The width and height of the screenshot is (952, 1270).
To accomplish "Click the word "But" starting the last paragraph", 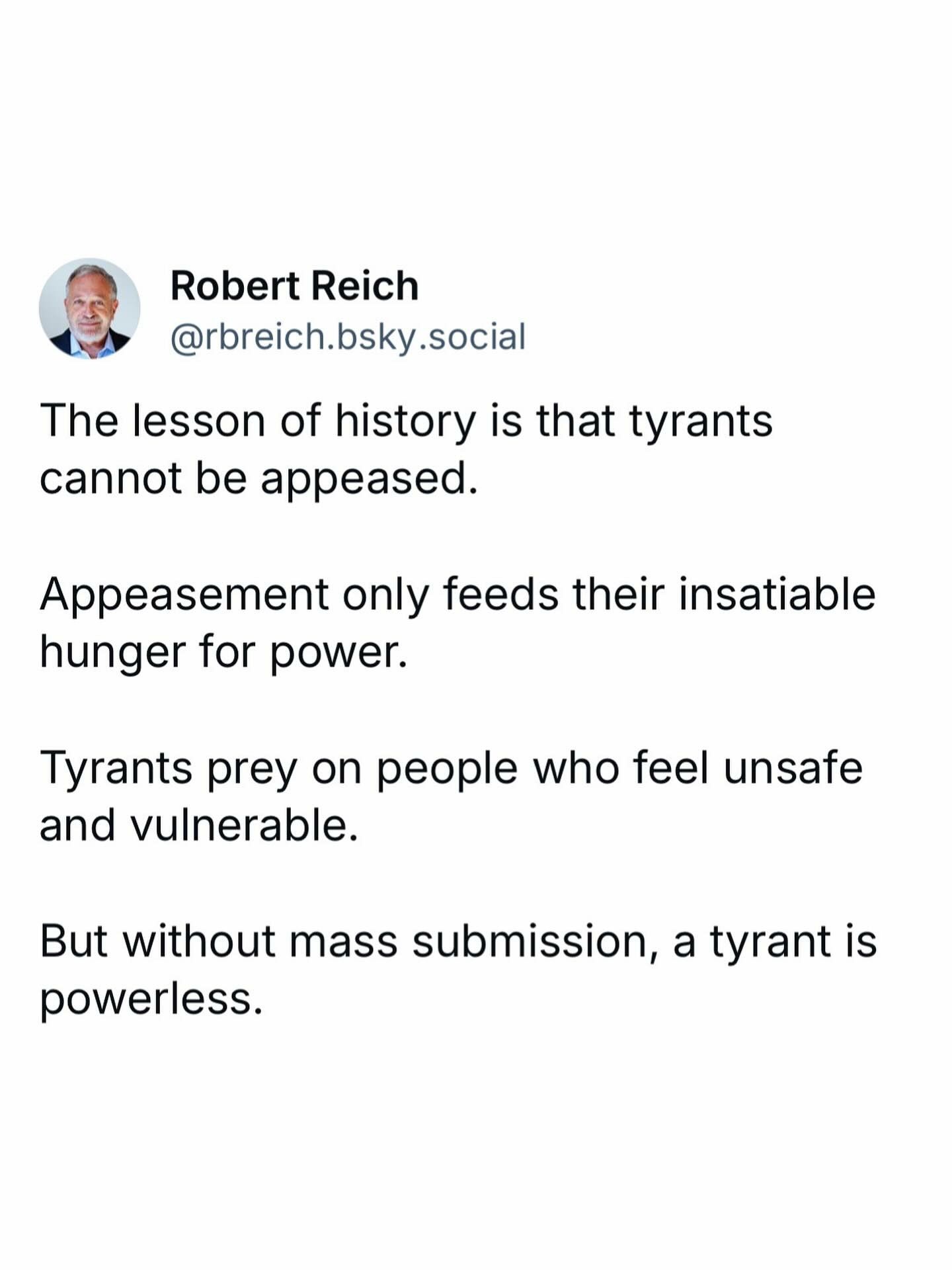I will coord(73,941).
